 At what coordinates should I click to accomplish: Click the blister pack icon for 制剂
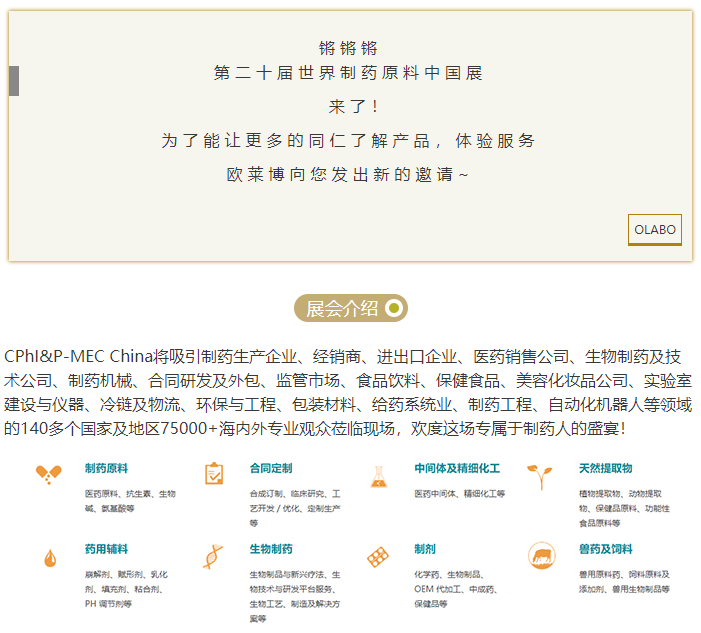[378, 557]
